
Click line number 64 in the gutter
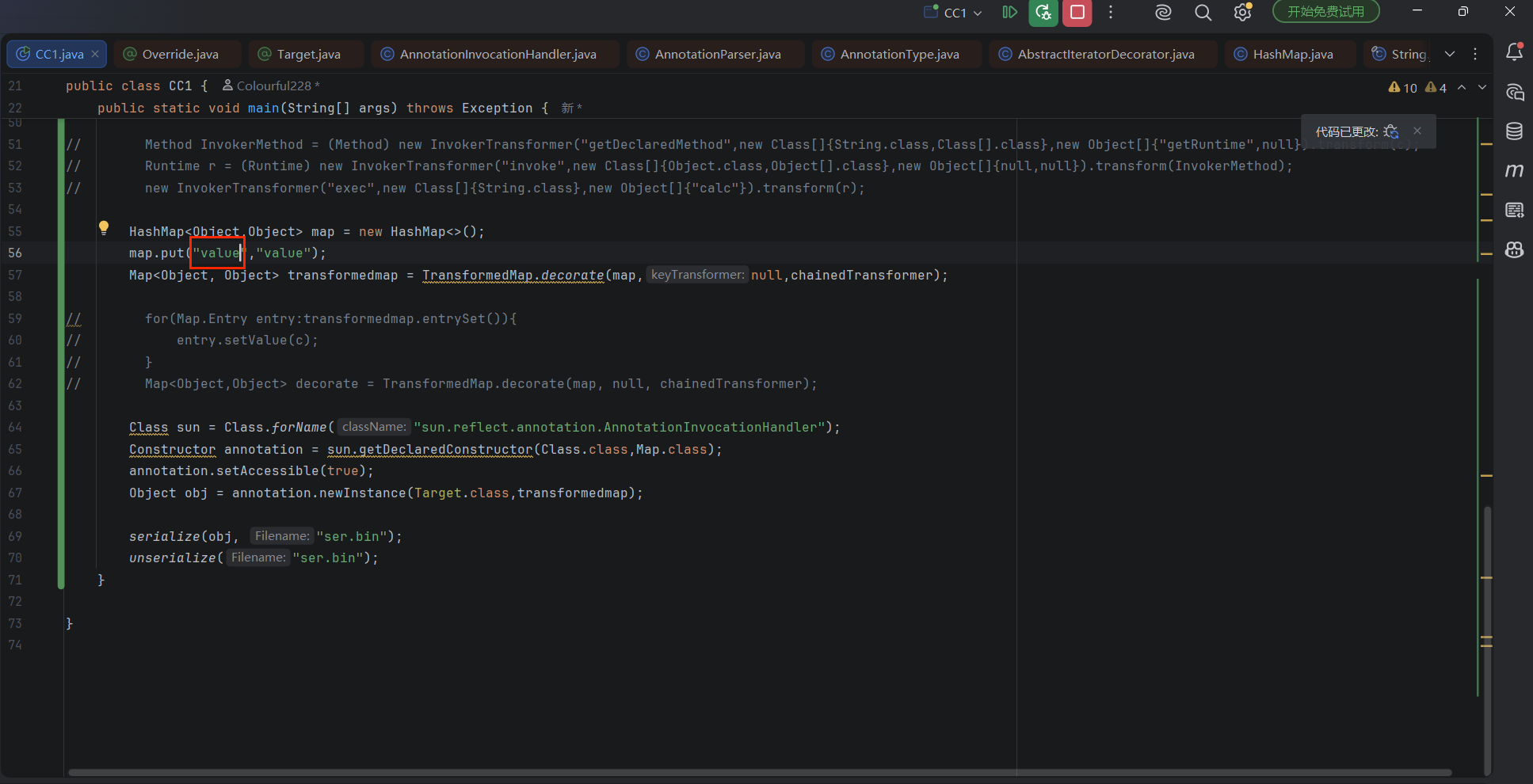[15, 427]
